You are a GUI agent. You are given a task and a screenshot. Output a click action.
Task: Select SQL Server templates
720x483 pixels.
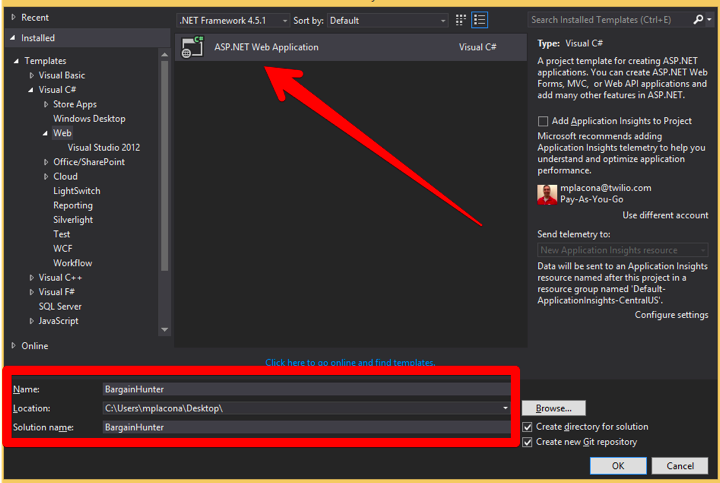coord(60,306)
